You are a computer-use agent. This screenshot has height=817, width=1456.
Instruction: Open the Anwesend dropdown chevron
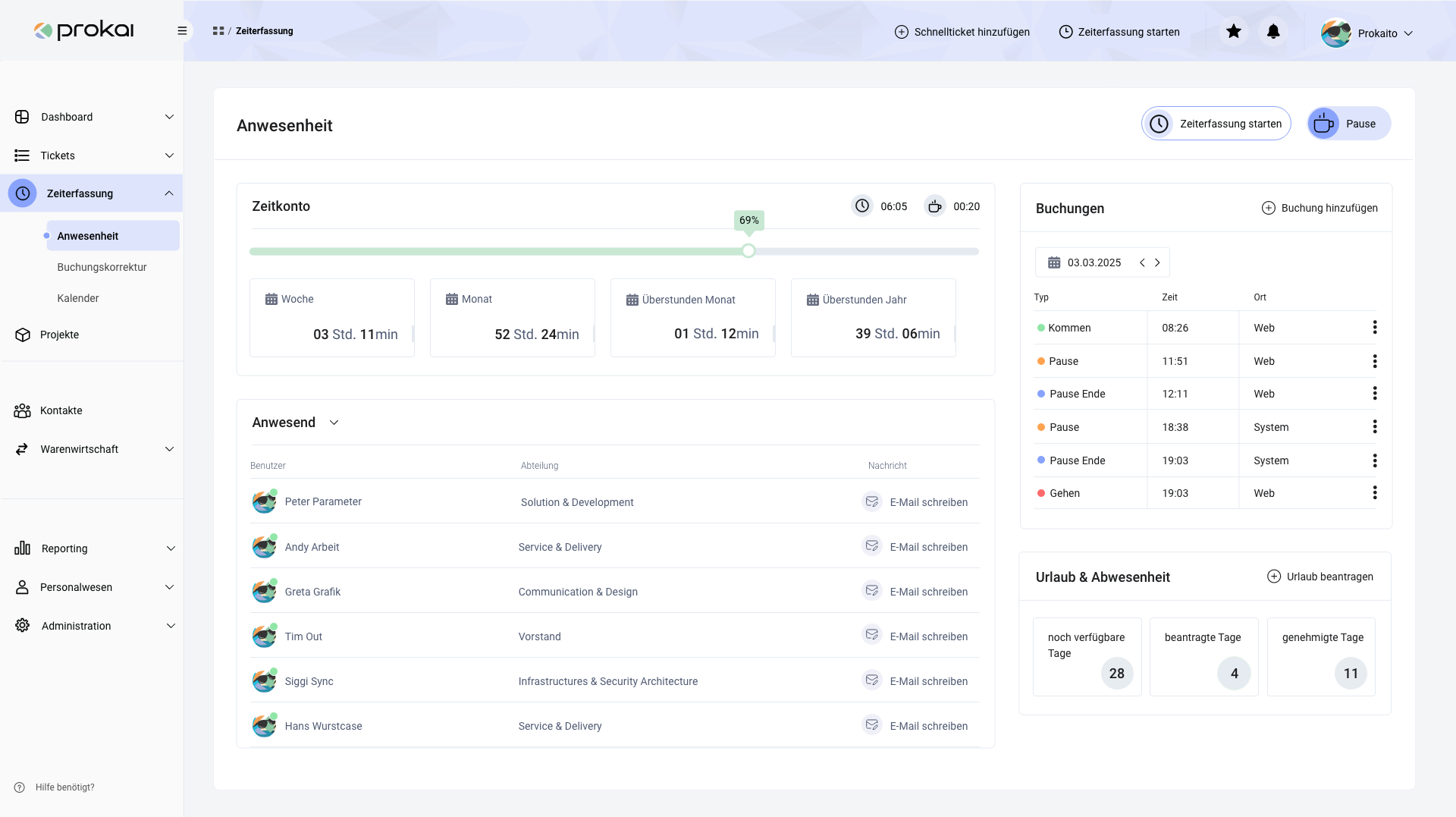click(334, 423)
